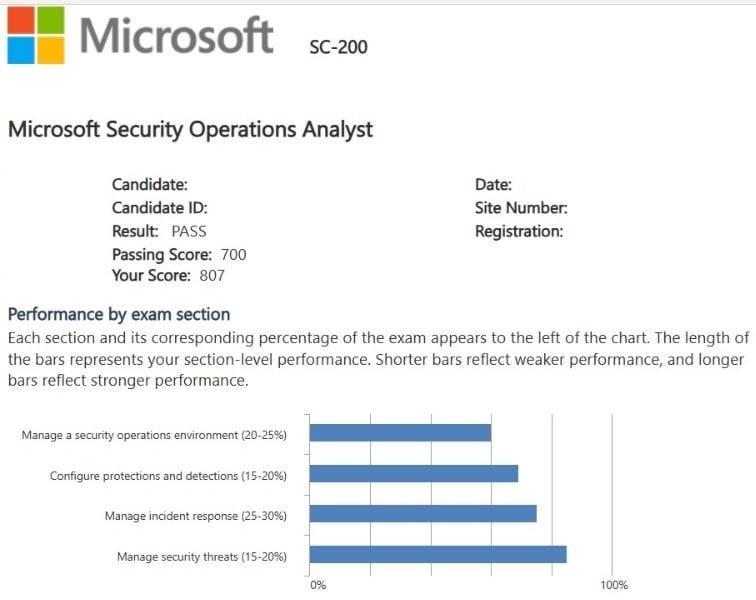The width and height of the screenshot is (756, 600).
Task: Click the Manage security threats (15-20%) label
Action: pyautogui.click(x=202, y=557)
